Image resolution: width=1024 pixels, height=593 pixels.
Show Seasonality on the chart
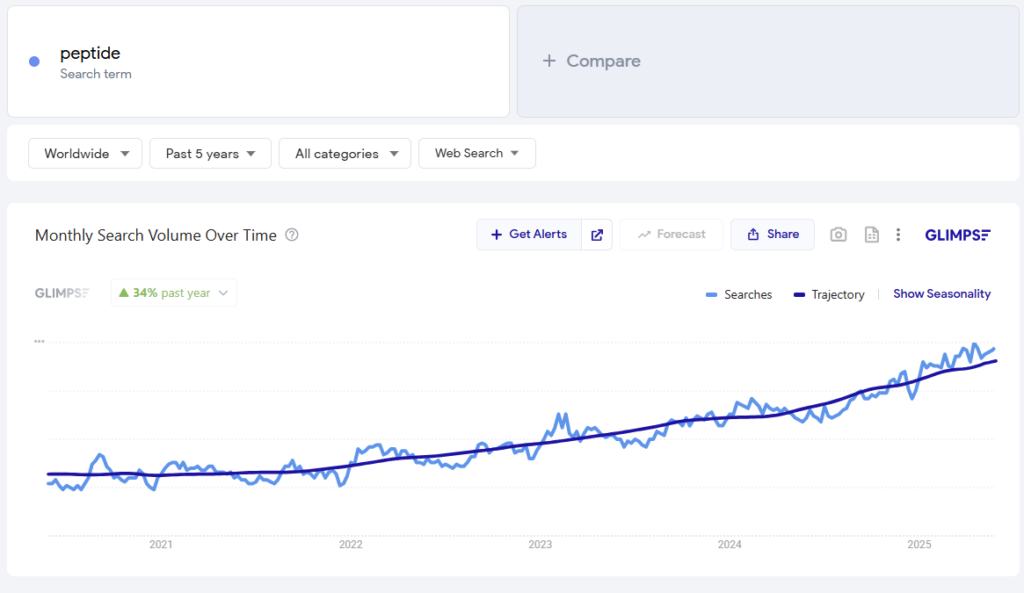(942, 294)
